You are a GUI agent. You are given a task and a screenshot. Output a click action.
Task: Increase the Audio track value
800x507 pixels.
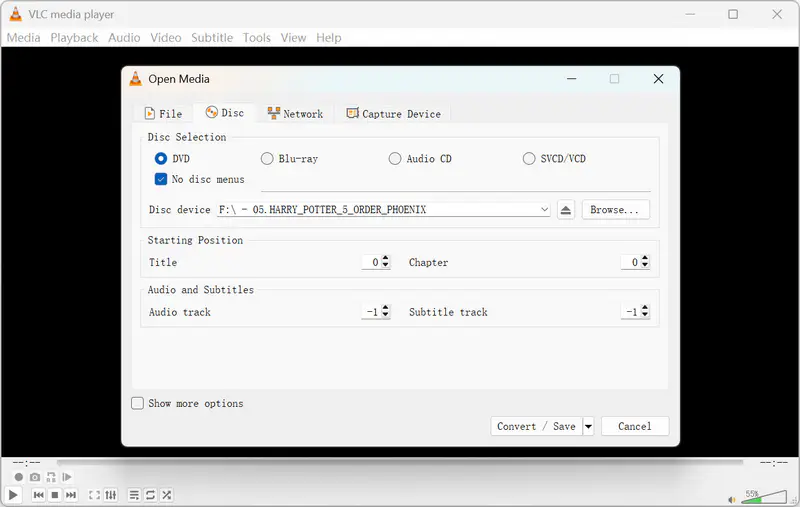tap(386, 308)
